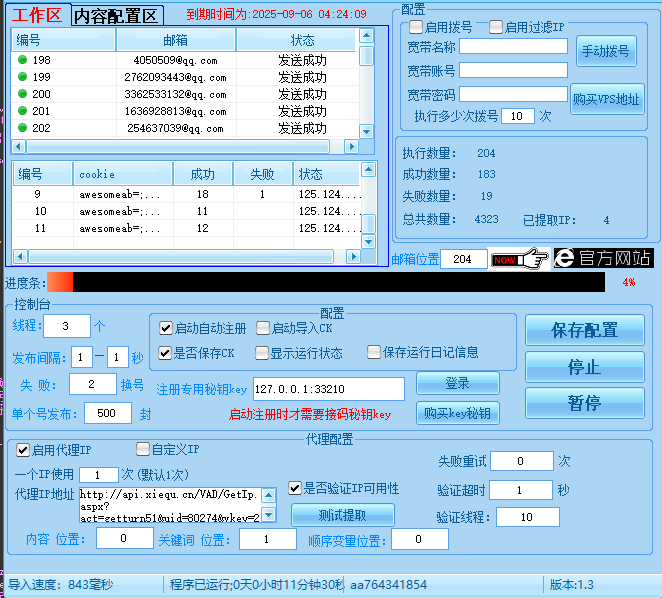Open the 官方网站 IE icon link

(x=603, y=258)
